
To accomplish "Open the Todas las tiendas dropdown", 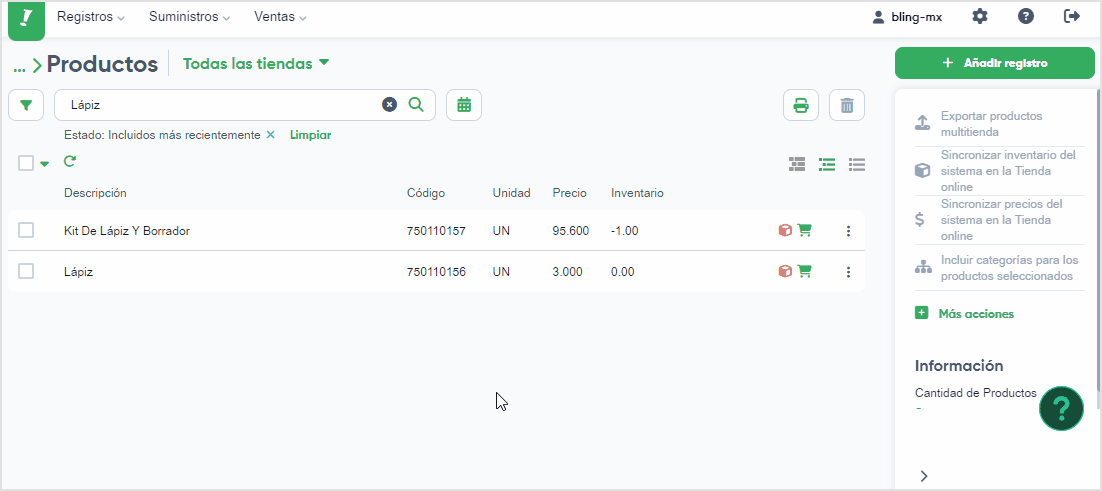I will [x=256, y=63].
